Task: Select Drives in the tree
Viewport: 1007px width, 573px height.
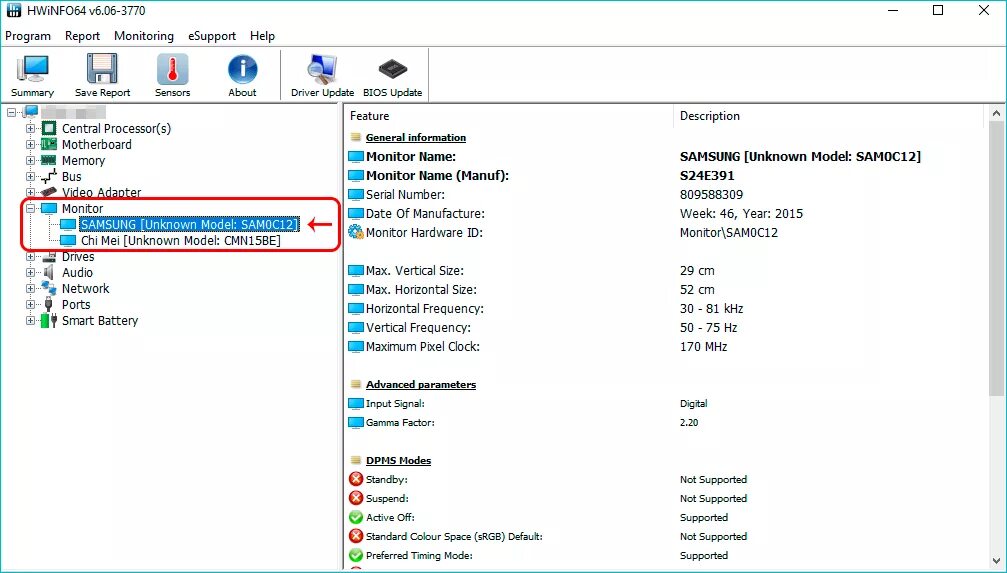Action: (x=78, y=256)
